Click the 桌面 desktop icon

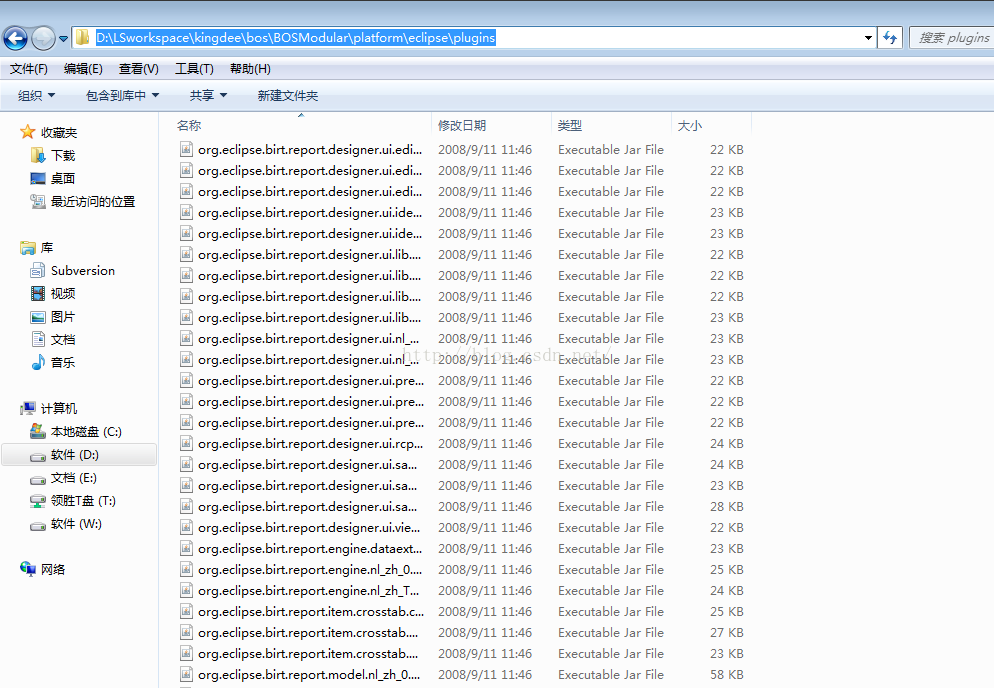[x=38, y=179]
